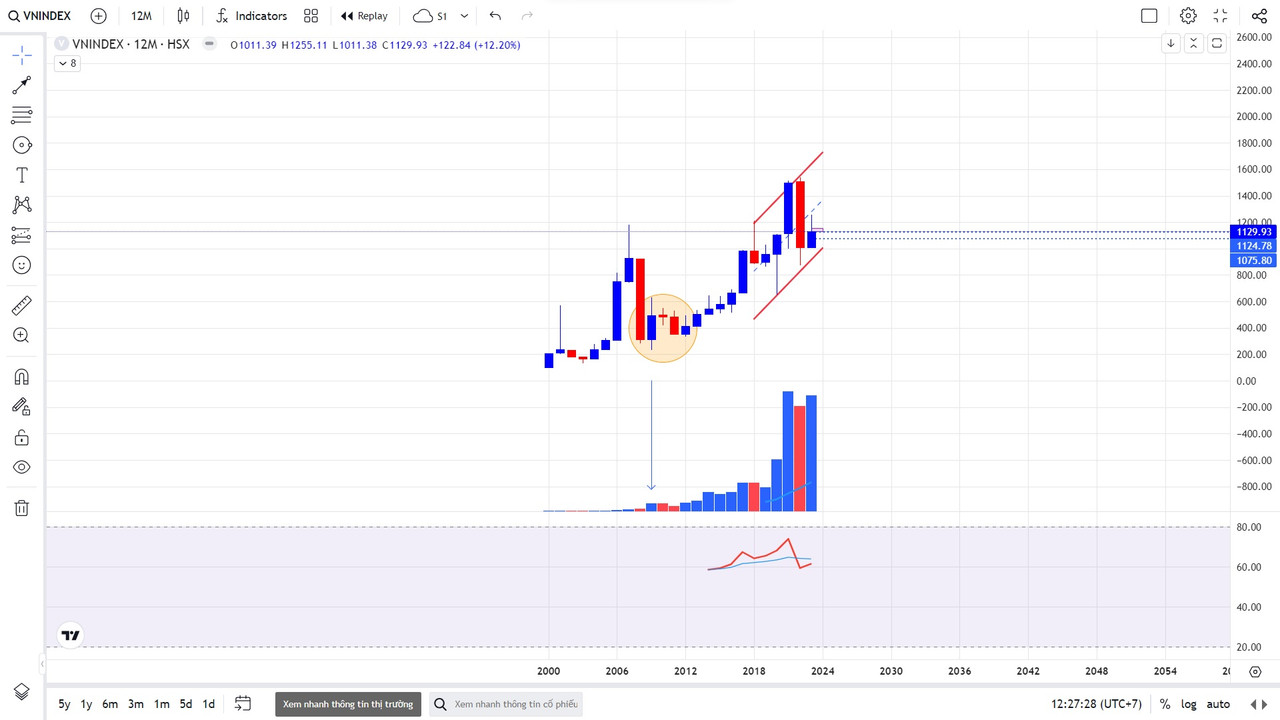Toggle symbol visibility next to HSX

(209, 44)
